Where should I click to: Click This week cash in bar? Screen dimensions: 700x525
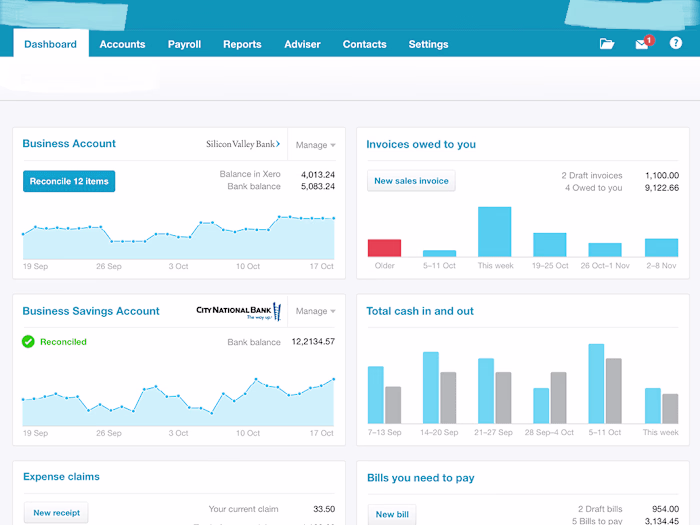653,406
